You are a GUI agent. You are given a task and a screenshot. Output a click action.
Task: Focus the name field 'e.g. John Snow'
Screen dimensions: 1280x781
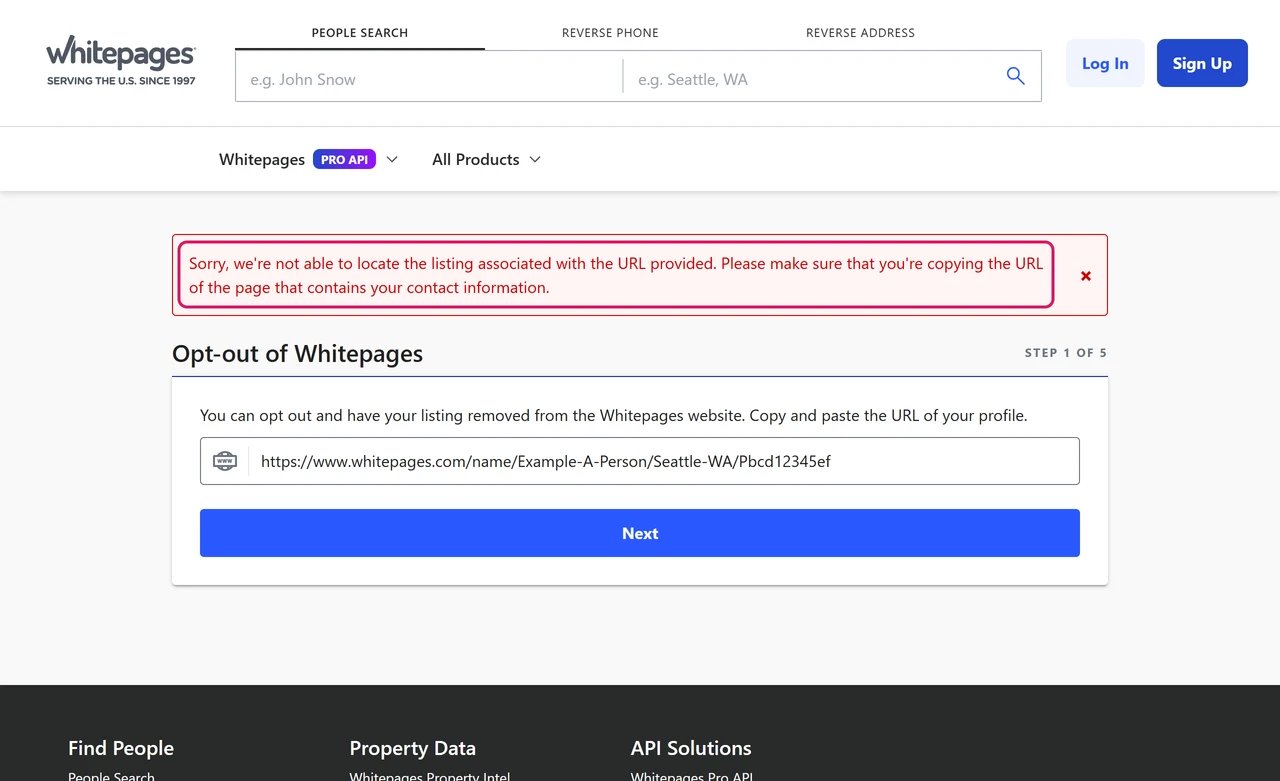pyautogui.click(x=429, y=76)
